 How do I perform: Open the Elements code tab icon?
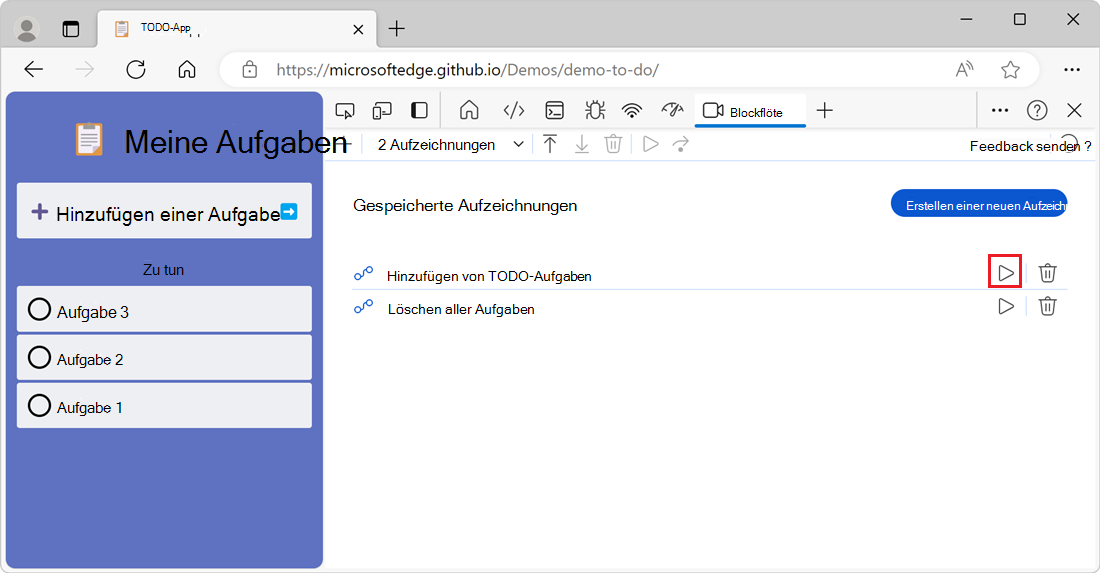pyautogui.click(x=514, y=111)
